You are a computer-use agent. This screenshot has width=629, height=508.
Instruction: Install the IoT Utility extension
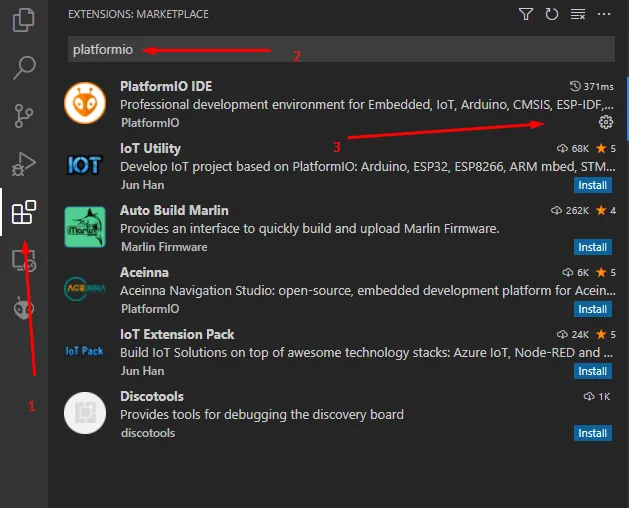[592, 185]
